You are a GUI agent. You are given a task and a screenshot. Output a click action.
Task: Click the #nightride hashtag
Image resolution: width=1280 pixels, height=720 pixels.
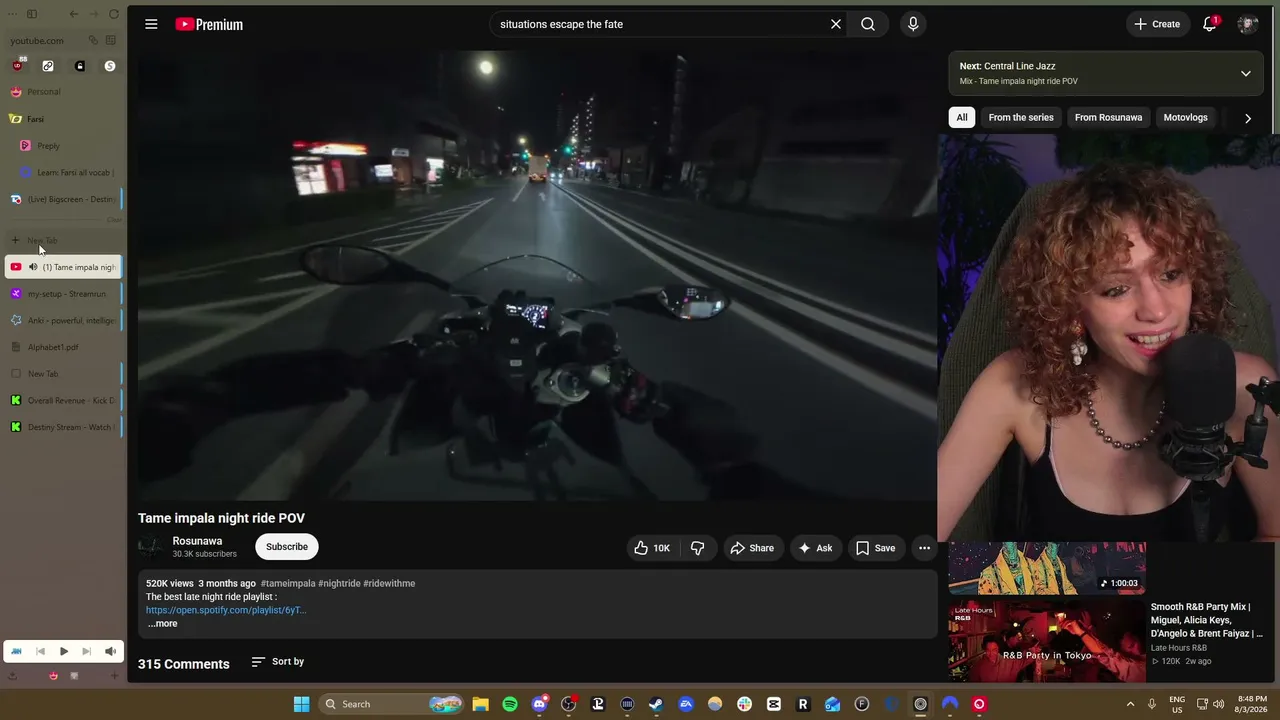[339, 583]
